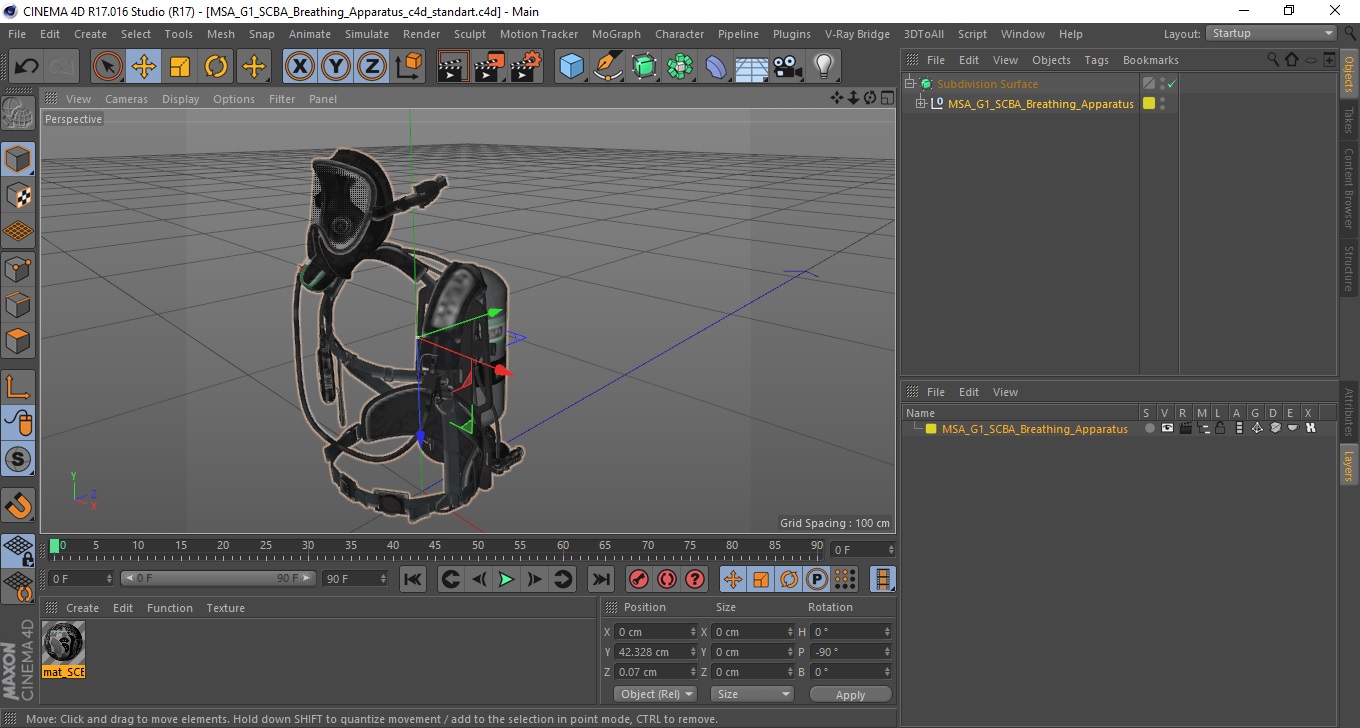Switch to Points mode
This screenshot has height=728, width=1360.
click(18, 268)
